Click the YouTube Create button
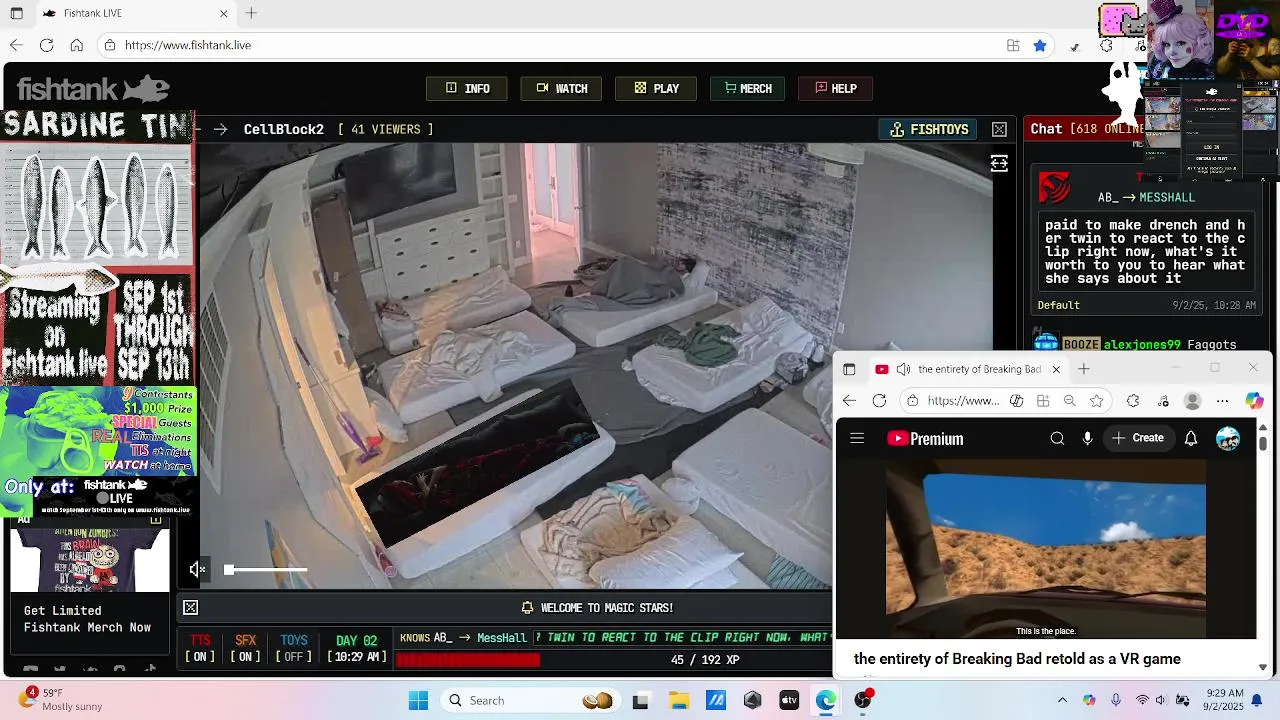Viewport: 1280px width, 720px height. pos(1138,438)
